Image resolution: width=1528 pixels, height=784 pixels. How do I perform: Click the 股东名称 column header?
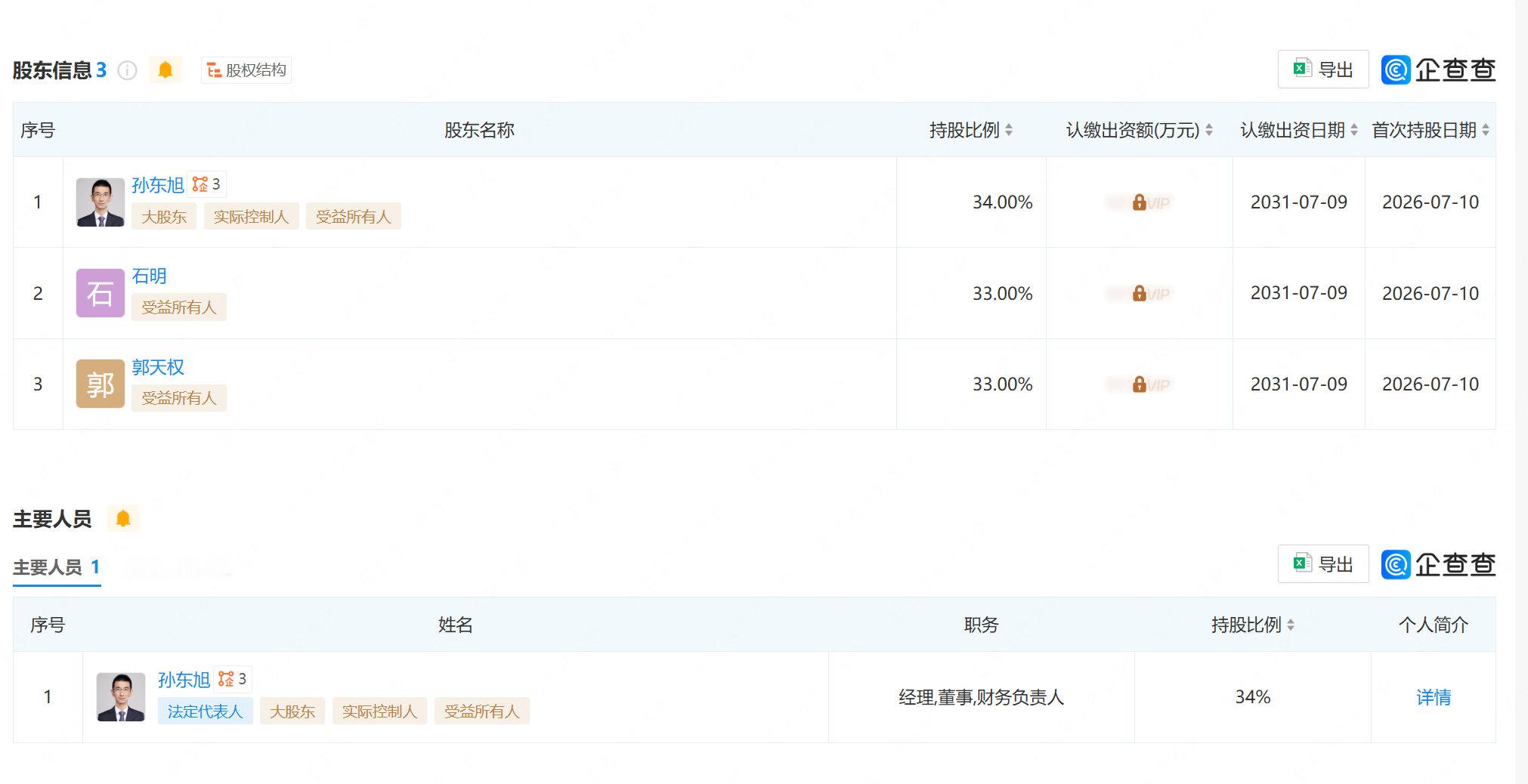click(x=479, y=130)
